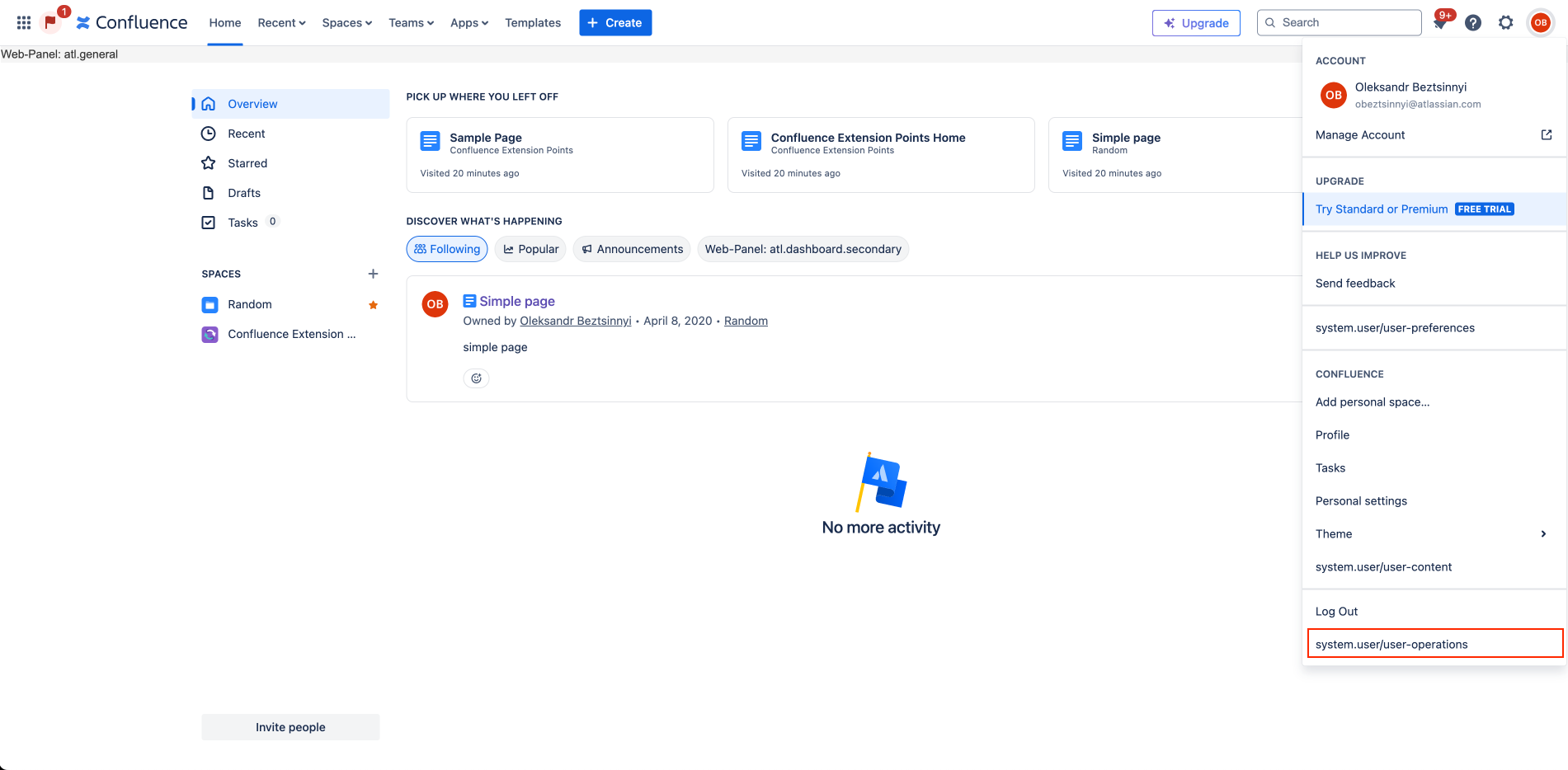Select the Random space in the sidebar
The width and height of the screenshot is (1568, 770).
(x=291, y=305)
